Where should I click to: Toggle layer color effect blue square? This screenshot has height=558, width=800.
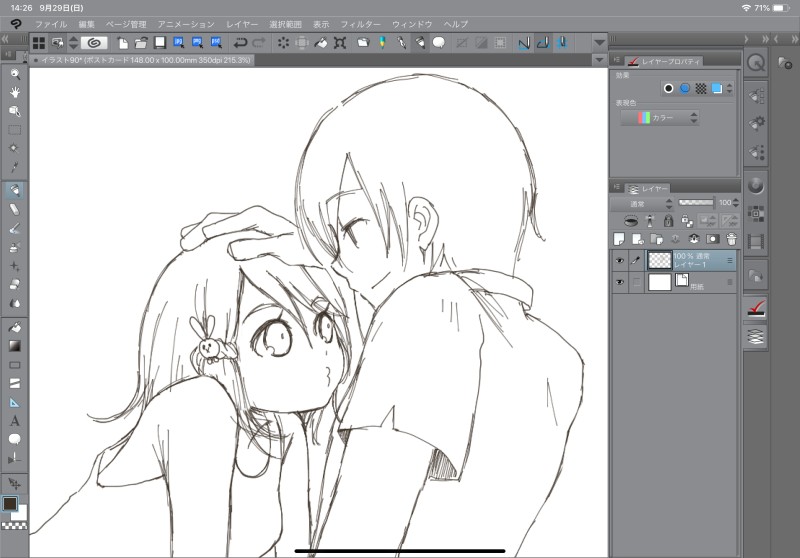pyautogui.click(x=717, y=88)
